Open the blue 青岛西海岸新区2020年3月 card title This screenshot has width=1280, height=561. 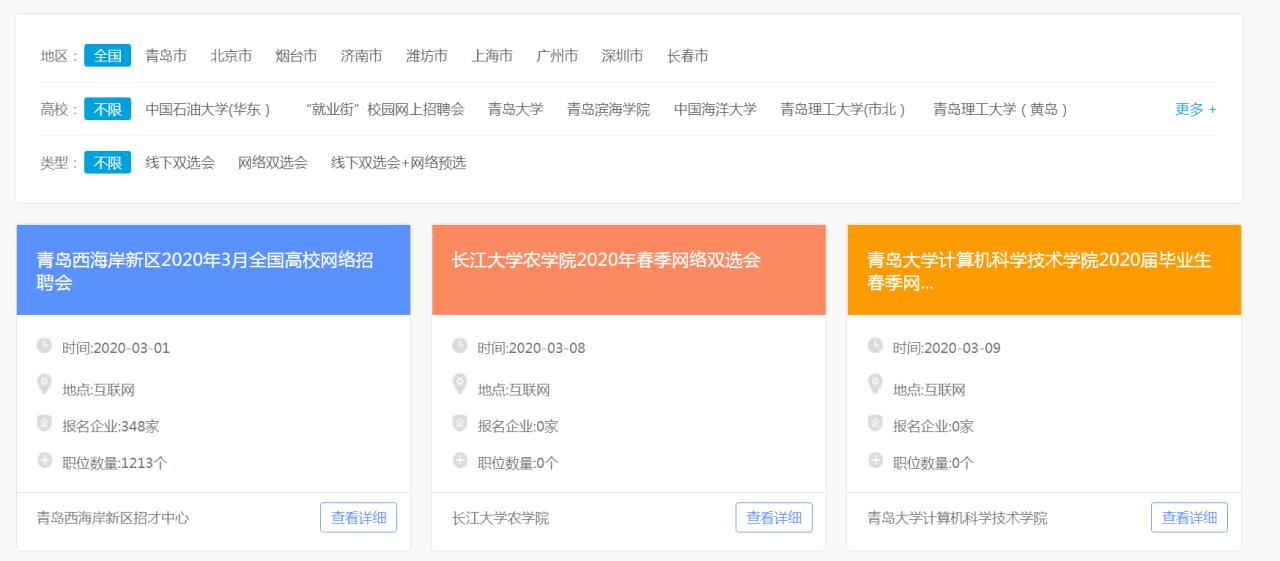click(x=205, y=271)
